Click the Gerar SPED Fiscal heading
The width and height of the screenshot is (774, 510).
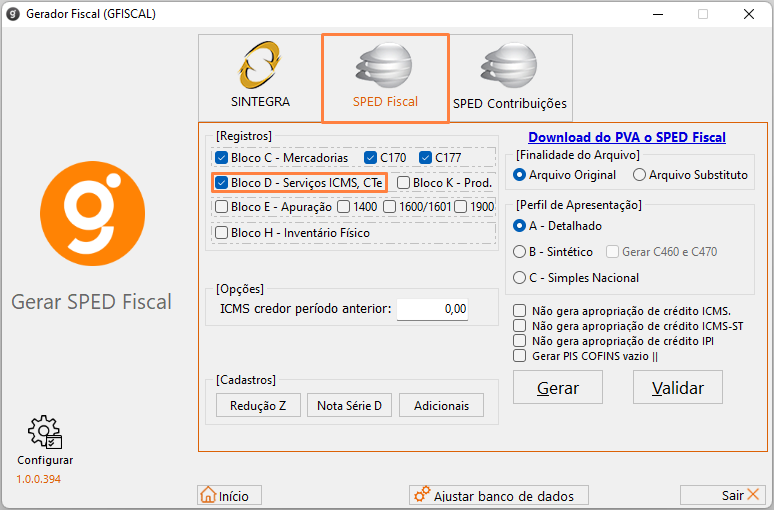coord(91,302)
